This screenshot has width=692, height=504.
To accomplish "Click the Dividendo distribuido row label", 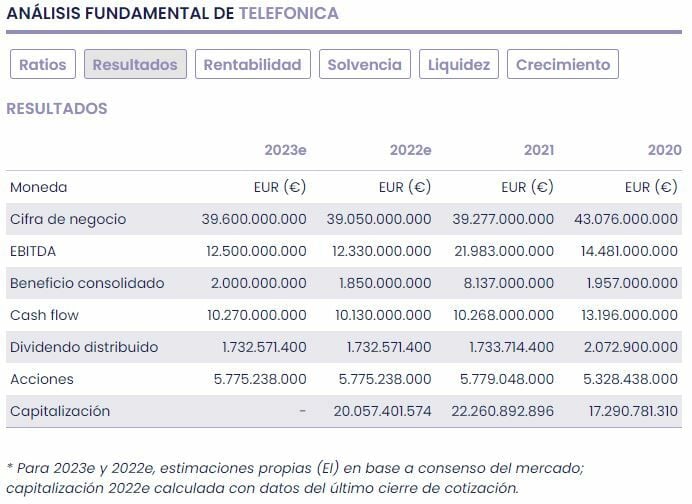I will click(x=84, y=347).
